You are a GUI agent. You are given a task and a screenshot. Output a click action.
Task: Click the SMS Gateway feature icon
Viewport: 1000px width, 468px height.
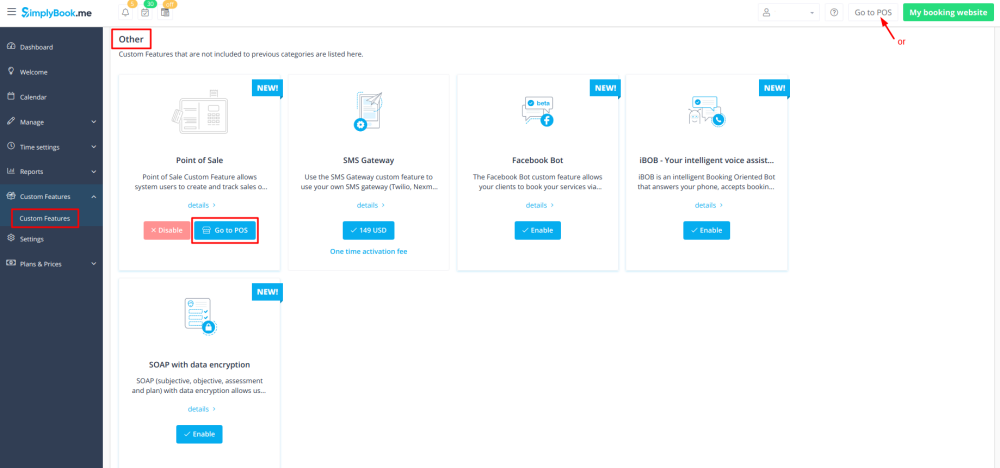[x=368, y=111]
